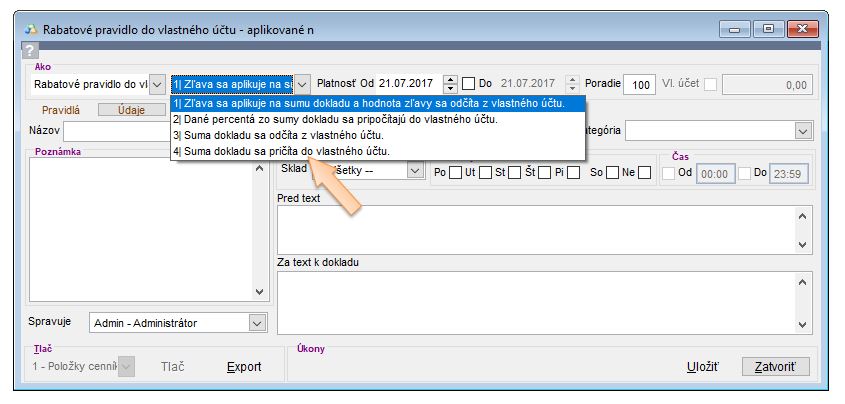This screenshot has height=404, width=845.
Task: Click the Zatvoriť button
Action: (x=774, y=367)
